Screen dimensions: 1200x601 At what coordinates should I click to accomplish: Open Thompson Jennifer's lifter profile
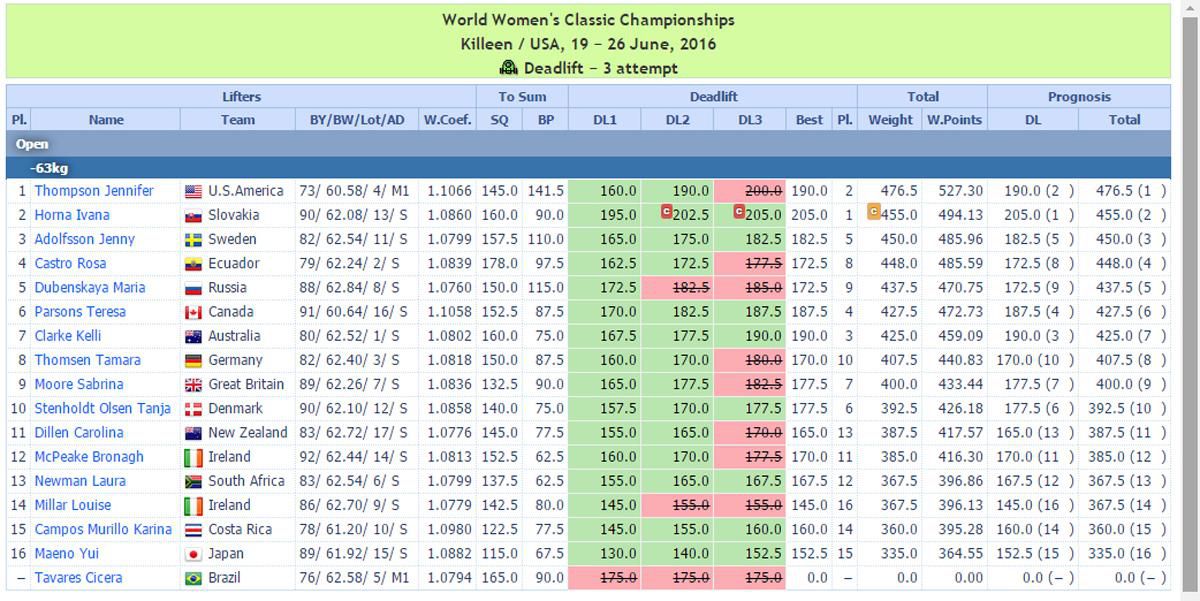point(94,191)
